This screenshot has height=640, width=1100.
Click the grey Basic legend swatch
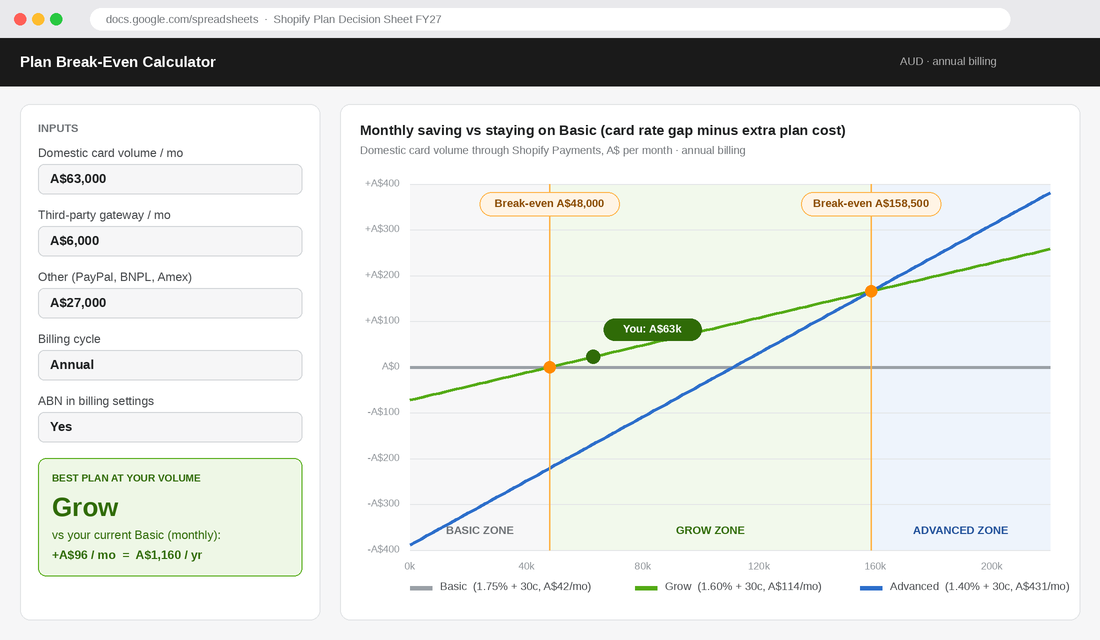click(421, 587)
